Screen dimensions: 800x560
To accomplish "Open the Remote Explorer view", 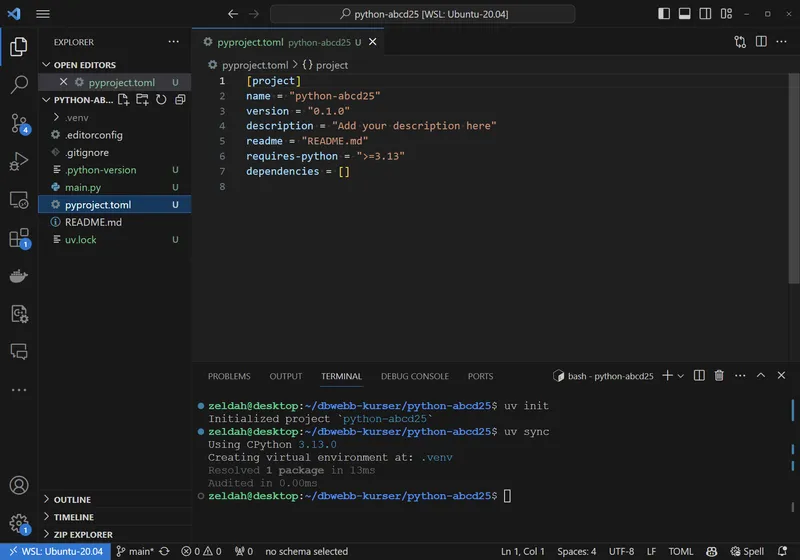I will [x=19, y=200].
